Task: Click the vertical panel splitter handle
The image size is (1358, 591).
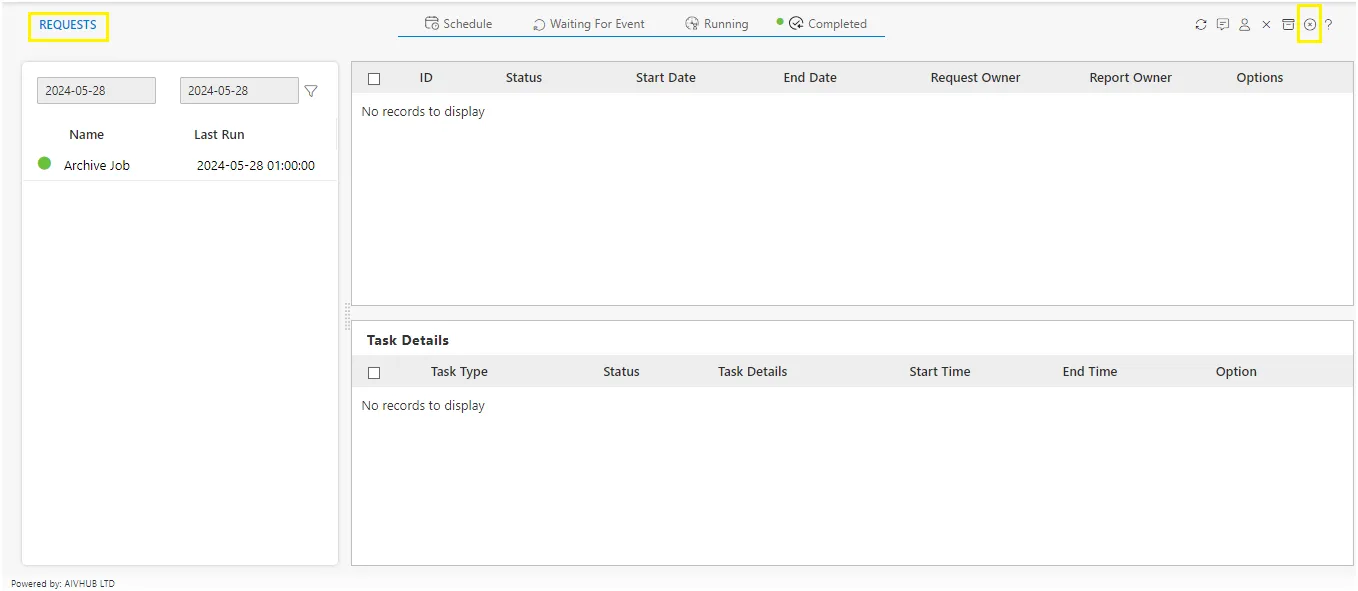Action: click(x=347, y=316)
